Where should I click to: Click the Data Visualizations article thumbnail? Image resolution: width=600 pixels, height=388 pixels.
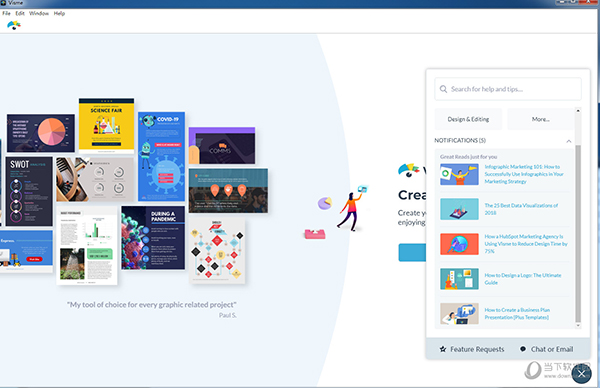(459, 209)
